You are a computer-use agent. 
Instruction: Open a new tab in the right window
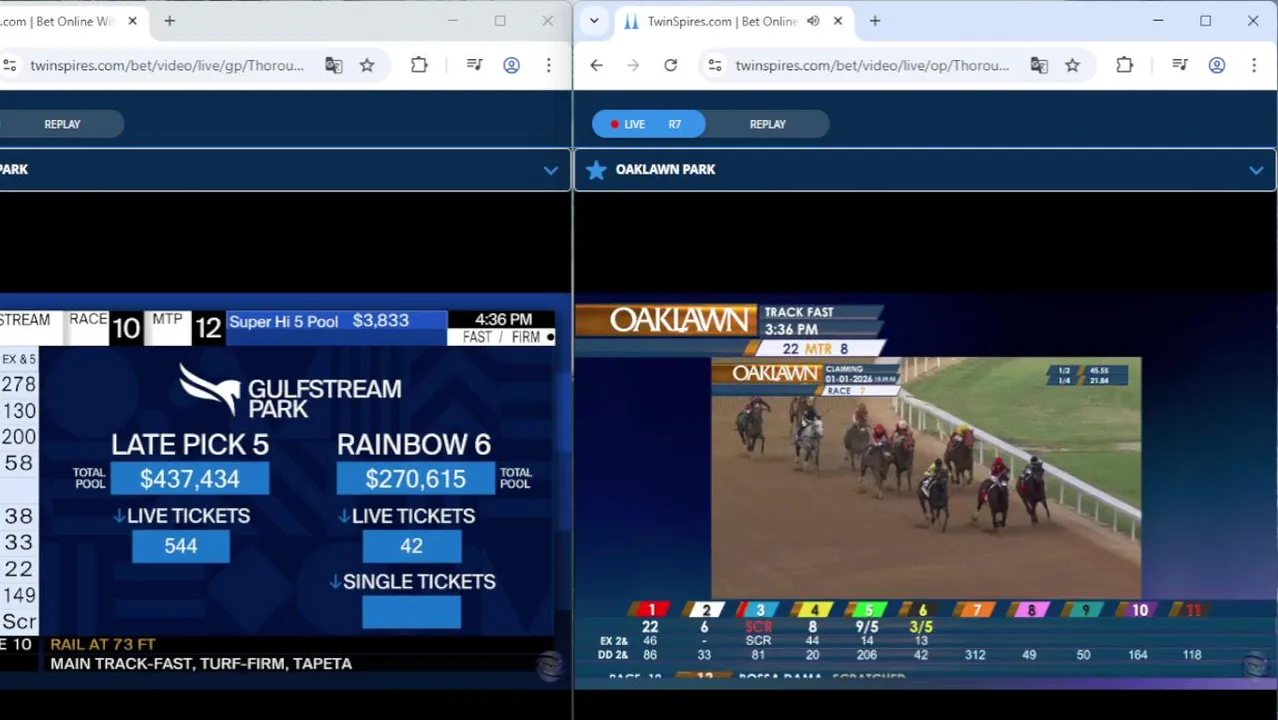(875, 21)
